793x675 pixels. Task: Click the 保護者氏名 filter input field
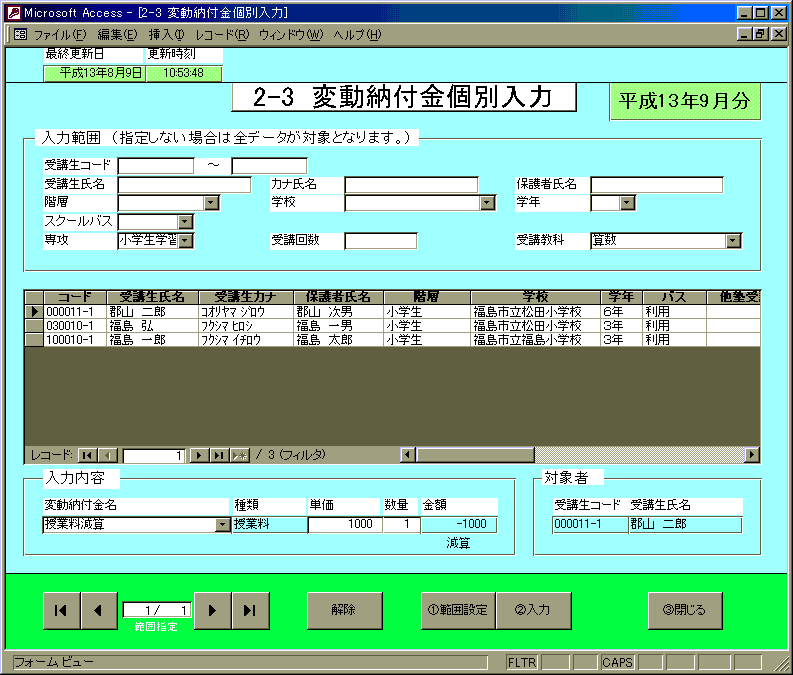[x=657, y=185]
